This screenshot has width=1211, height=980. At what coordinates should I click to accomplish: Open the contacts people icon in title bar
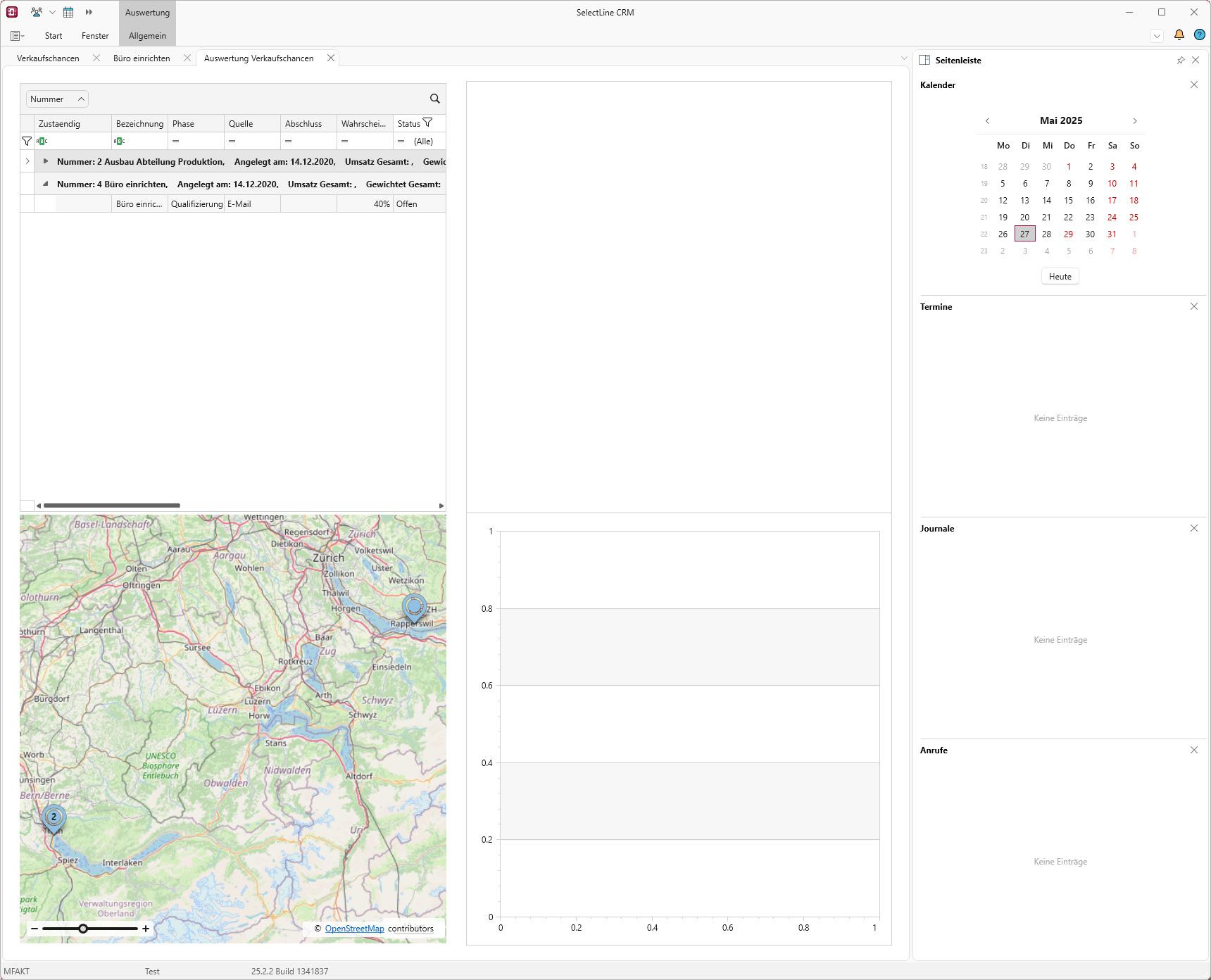click(x=37, y=12)
